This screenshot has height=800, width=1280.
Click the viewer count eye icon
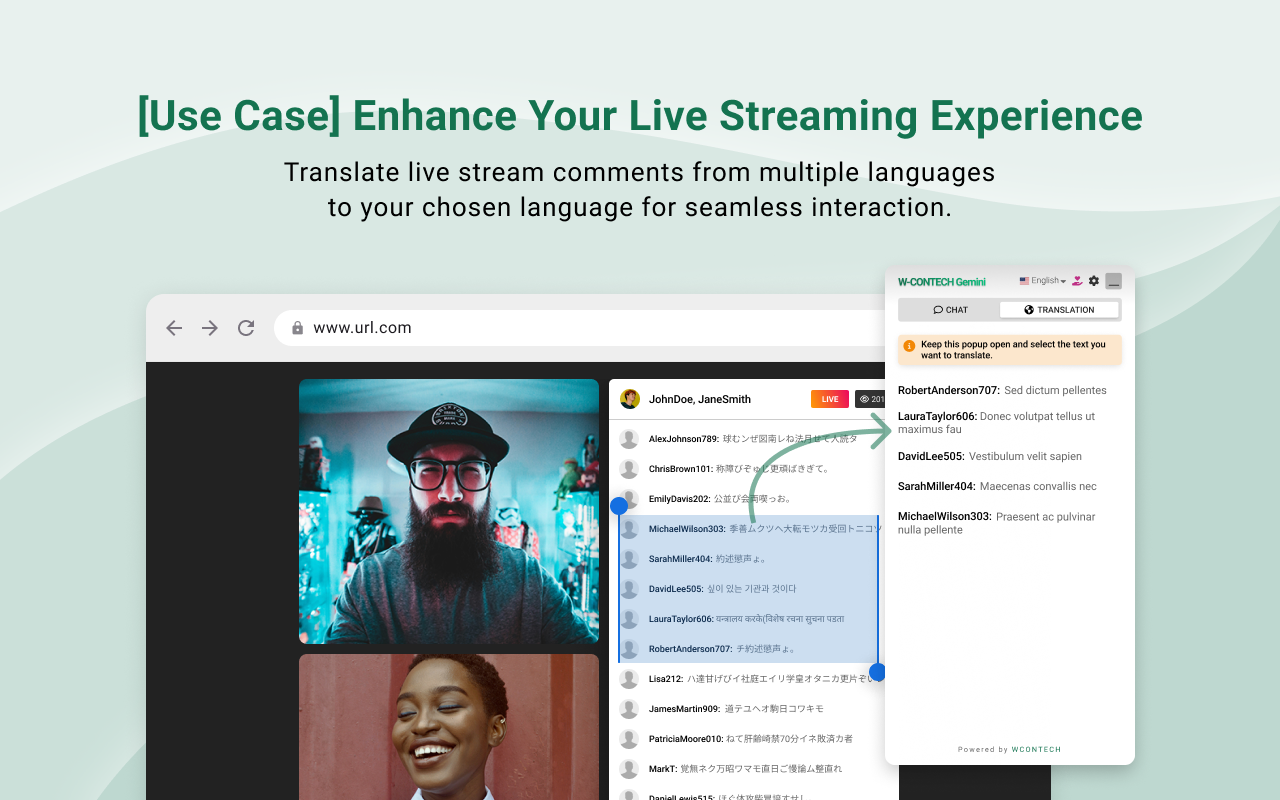(x=864, y=399)
